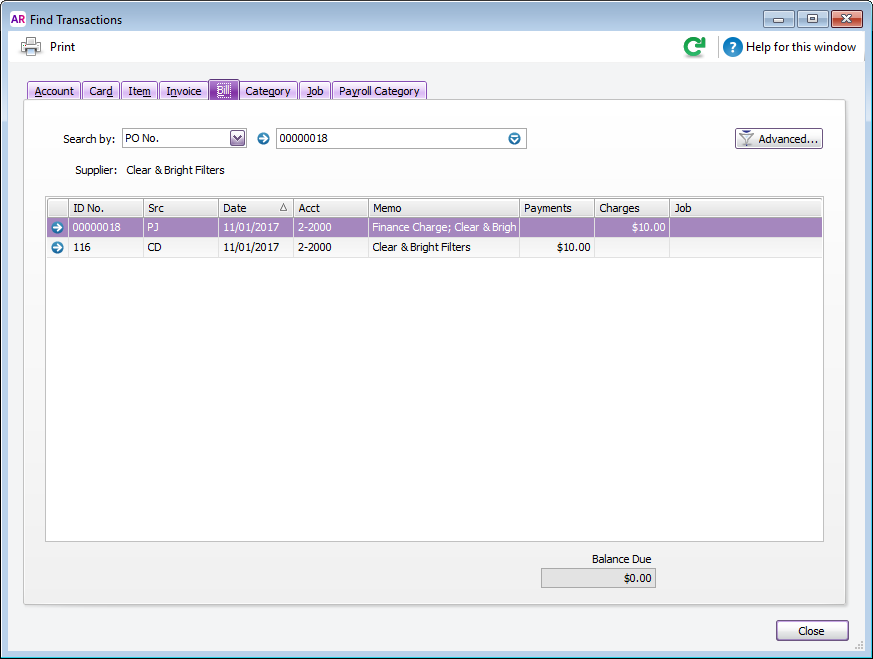Viewport: 873px width, 659px height.
Task: Click the Job column header
Action: click(x=746, y=208)
